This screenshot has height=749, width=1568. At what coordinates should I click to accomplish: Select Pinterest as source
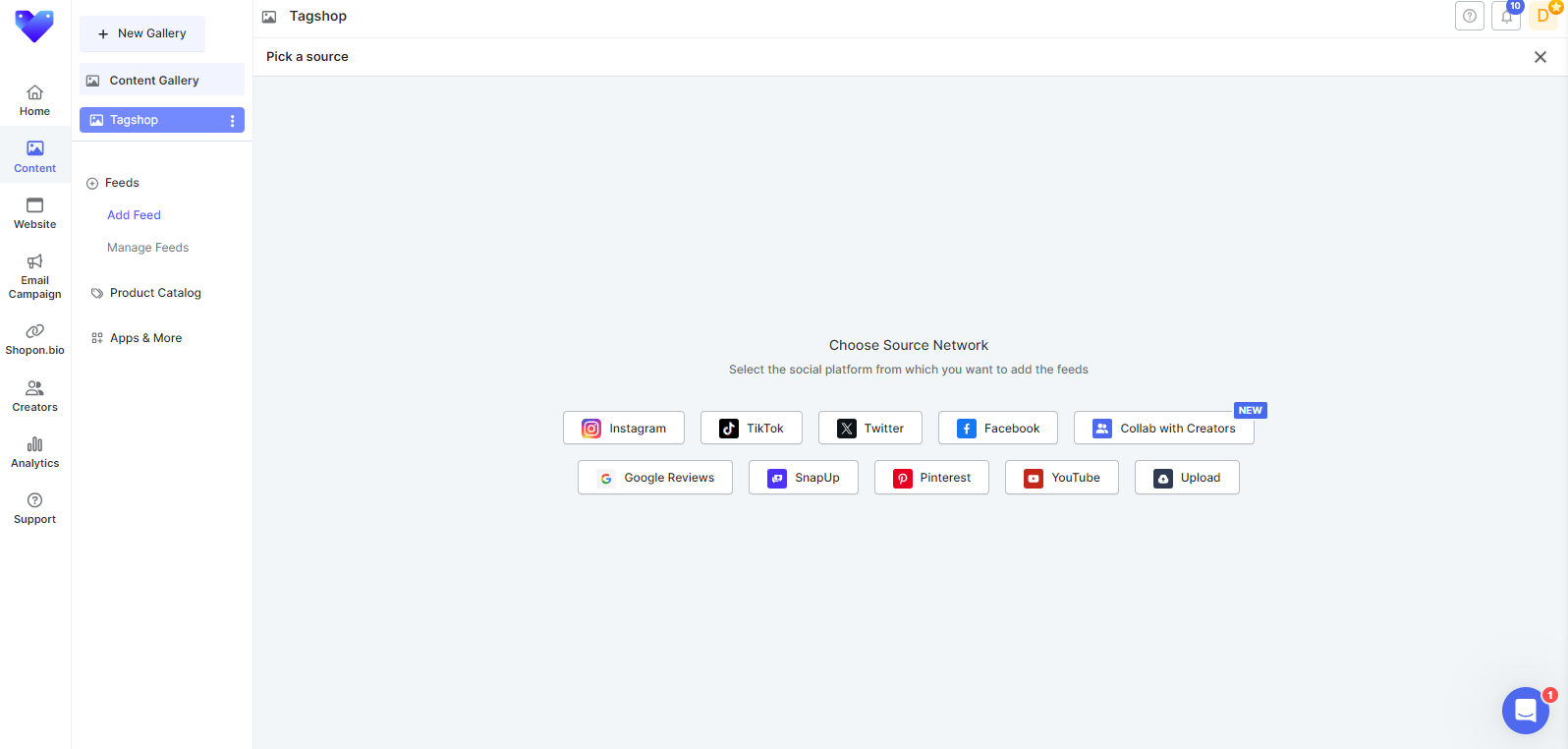(931, 478)
